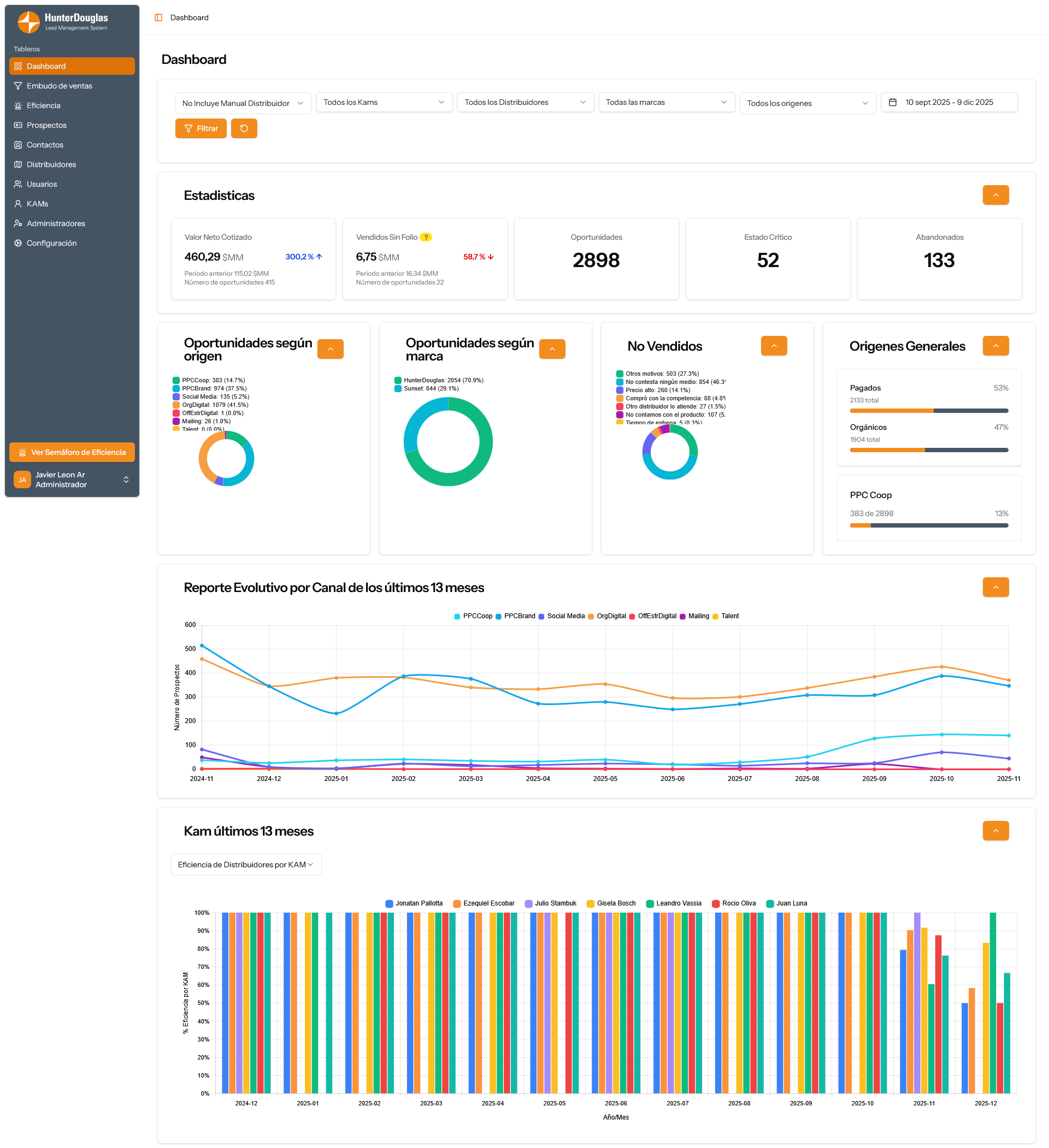This screenshot has width=1049, height=1148.
Task: Select the Eficiencia sidebar icon
Action: point(17,105)
